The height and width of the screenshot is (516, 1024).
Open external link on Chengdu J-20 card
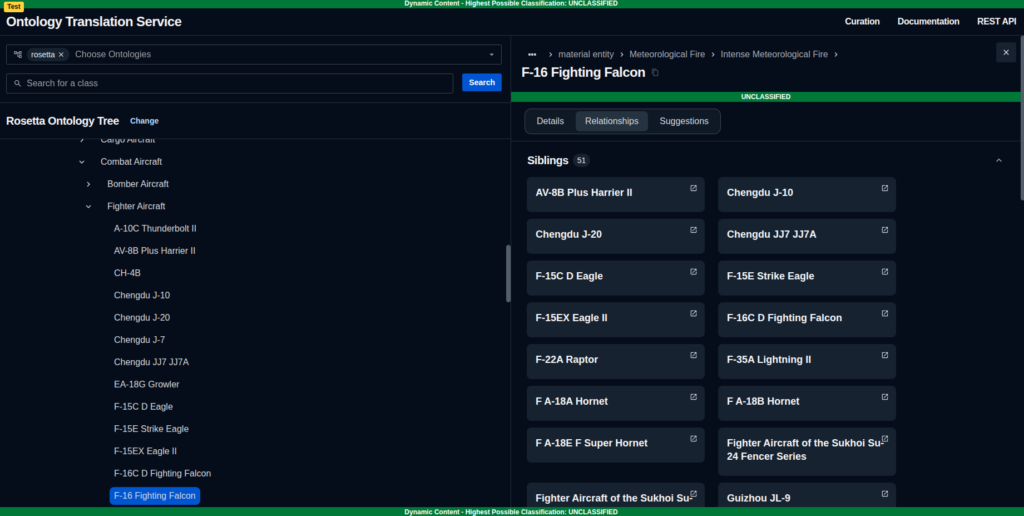[694, 230]
